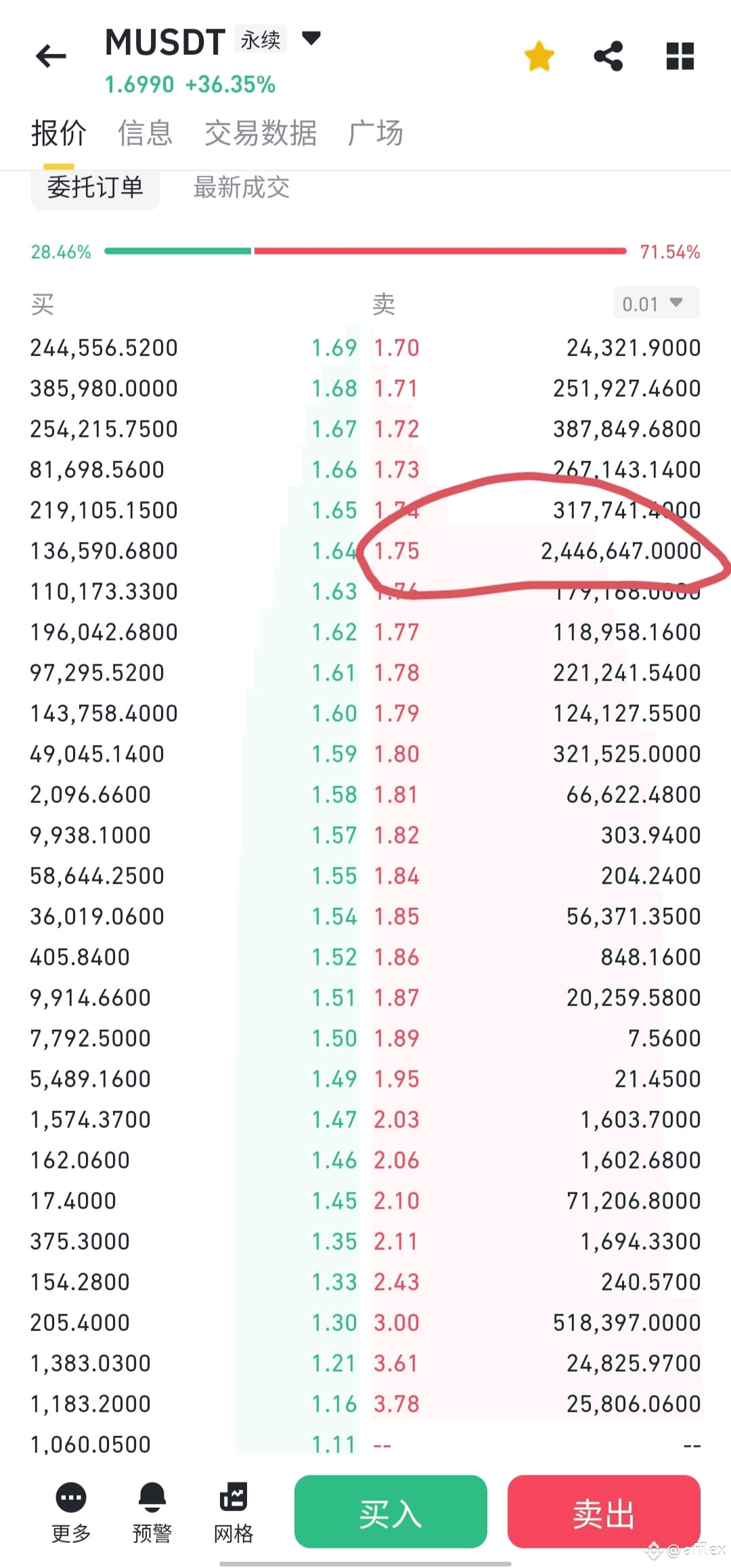Expand the MUSDT pair dropdown arrow
The height and width of the screenshot is (1568, 731).
pos(311,39)
